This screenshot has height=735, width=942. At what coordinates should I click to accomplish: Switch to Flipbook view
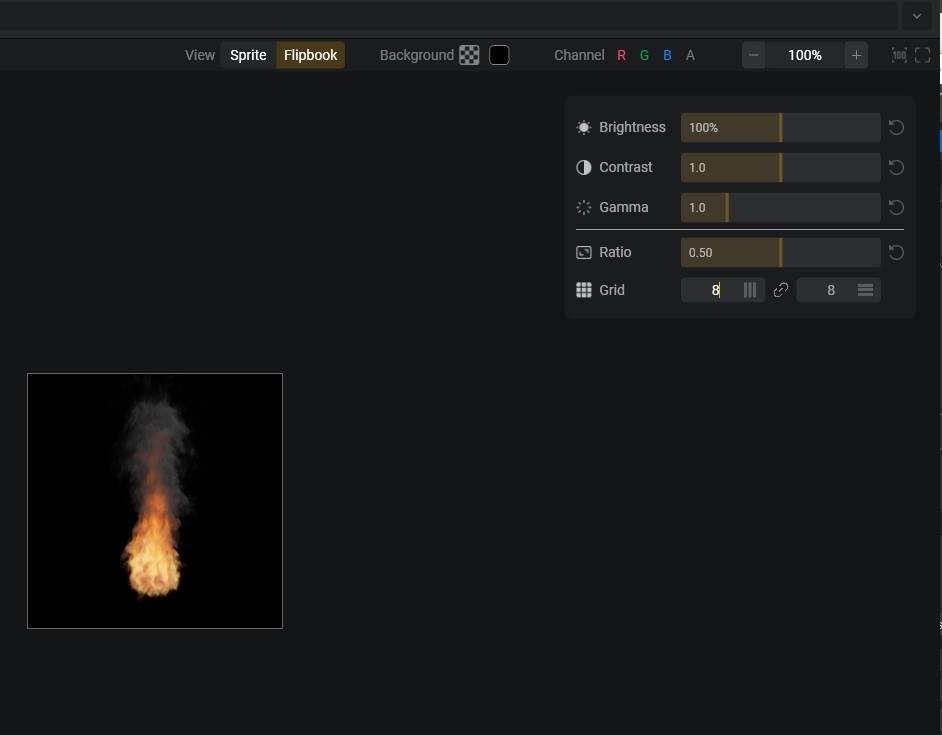(310, 55)
